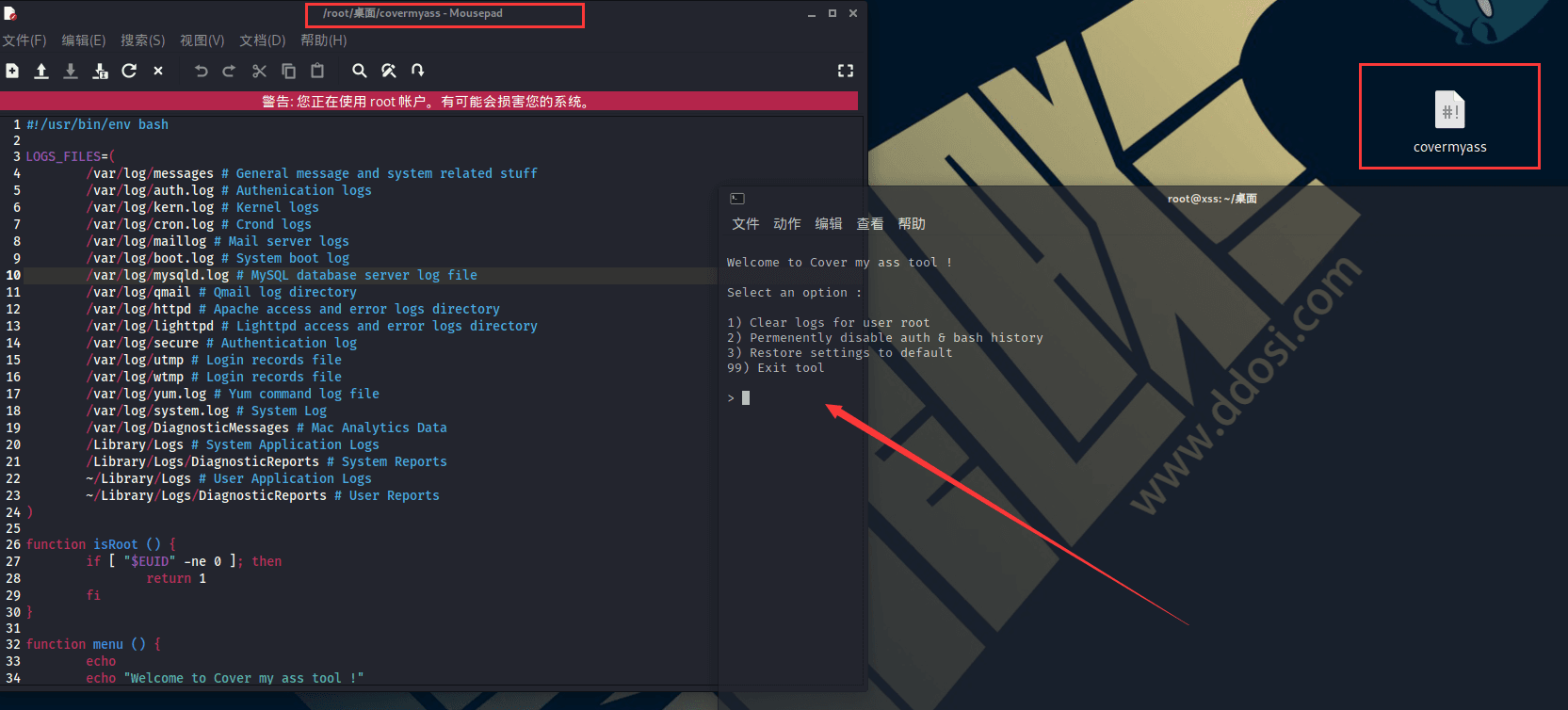
Task: Click the Save As toolbar icon
Action: 100,71
